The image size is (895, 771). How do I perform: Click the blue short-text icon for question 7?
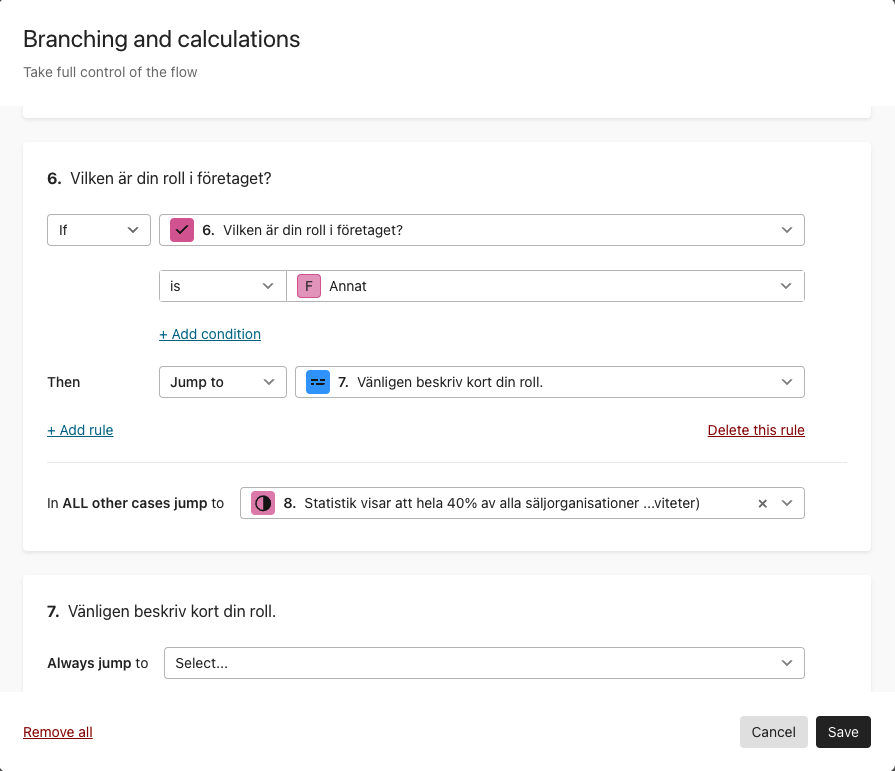coord(318,382)
